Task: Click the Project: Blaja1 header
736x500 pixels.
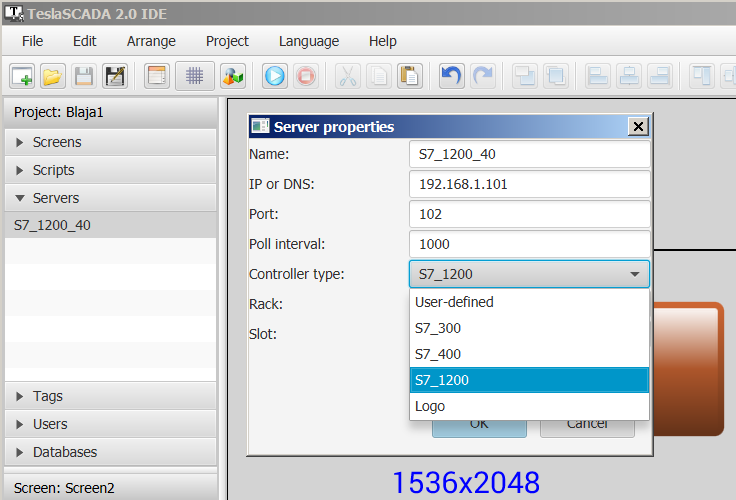Action: [111, 112]
